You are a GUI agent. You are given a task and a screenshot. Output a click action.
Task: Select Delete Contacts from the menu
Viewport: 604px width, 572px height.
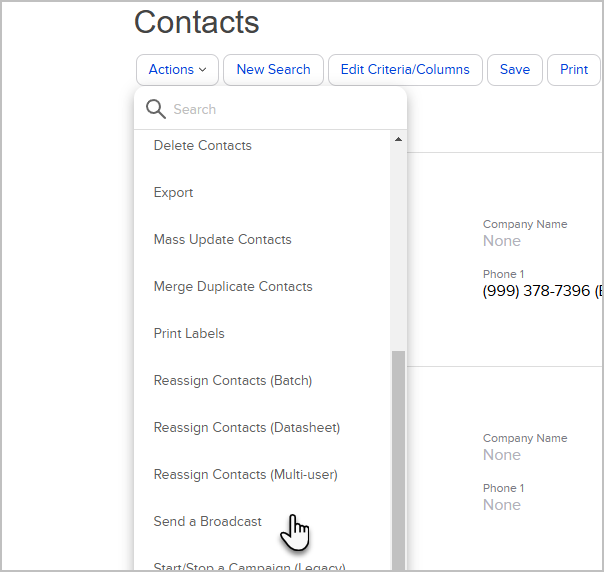[x=203, y=146]
